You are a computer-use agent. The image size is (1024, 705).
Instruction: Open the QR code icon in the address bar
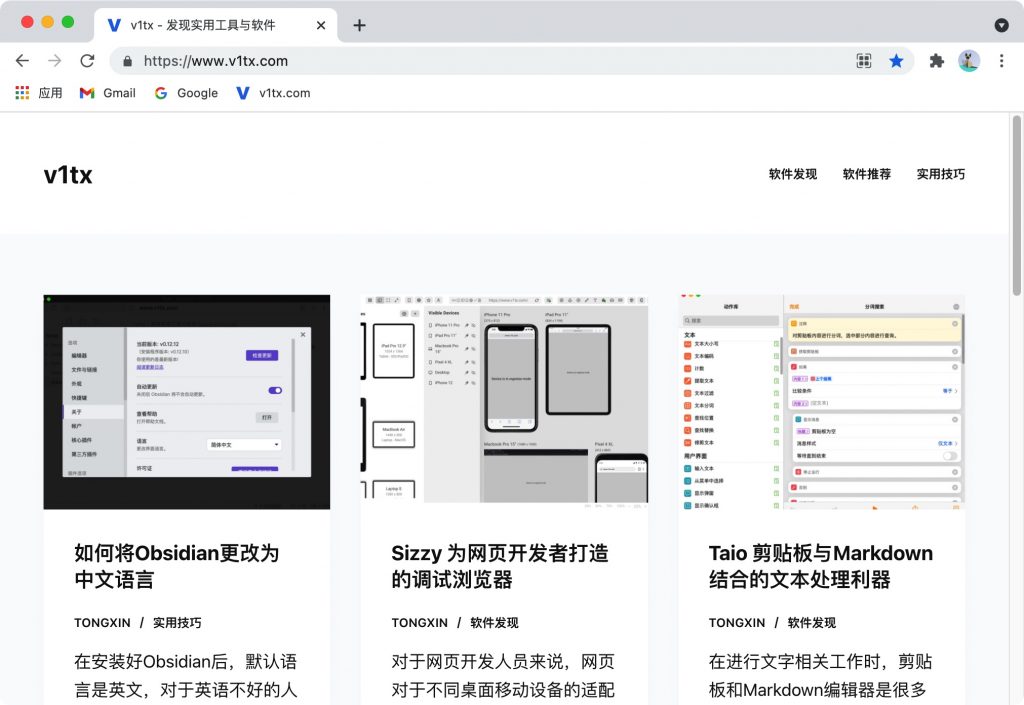863,61
